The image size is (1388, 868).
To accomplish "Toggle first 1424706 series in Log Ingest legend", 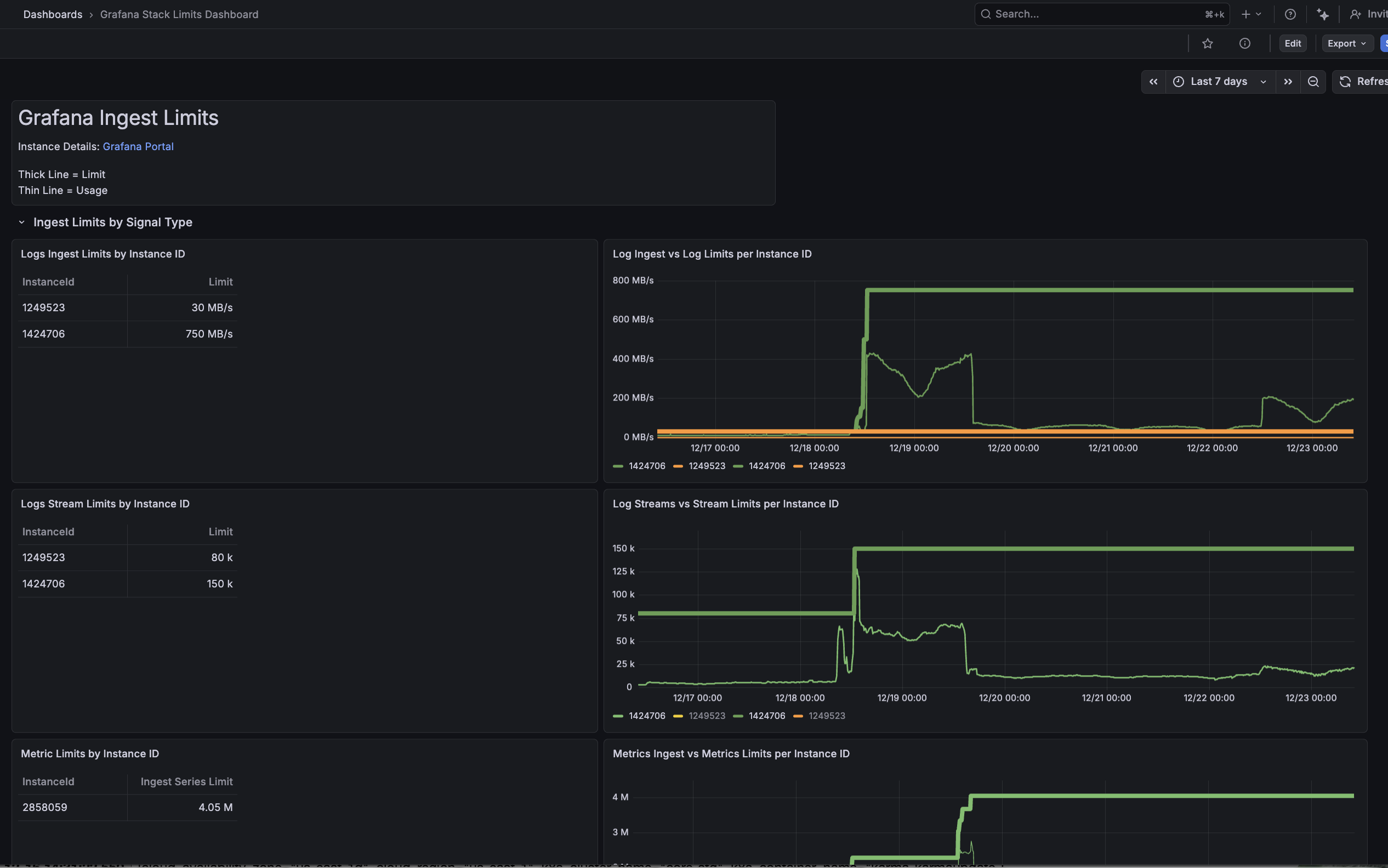I will 647,466.
